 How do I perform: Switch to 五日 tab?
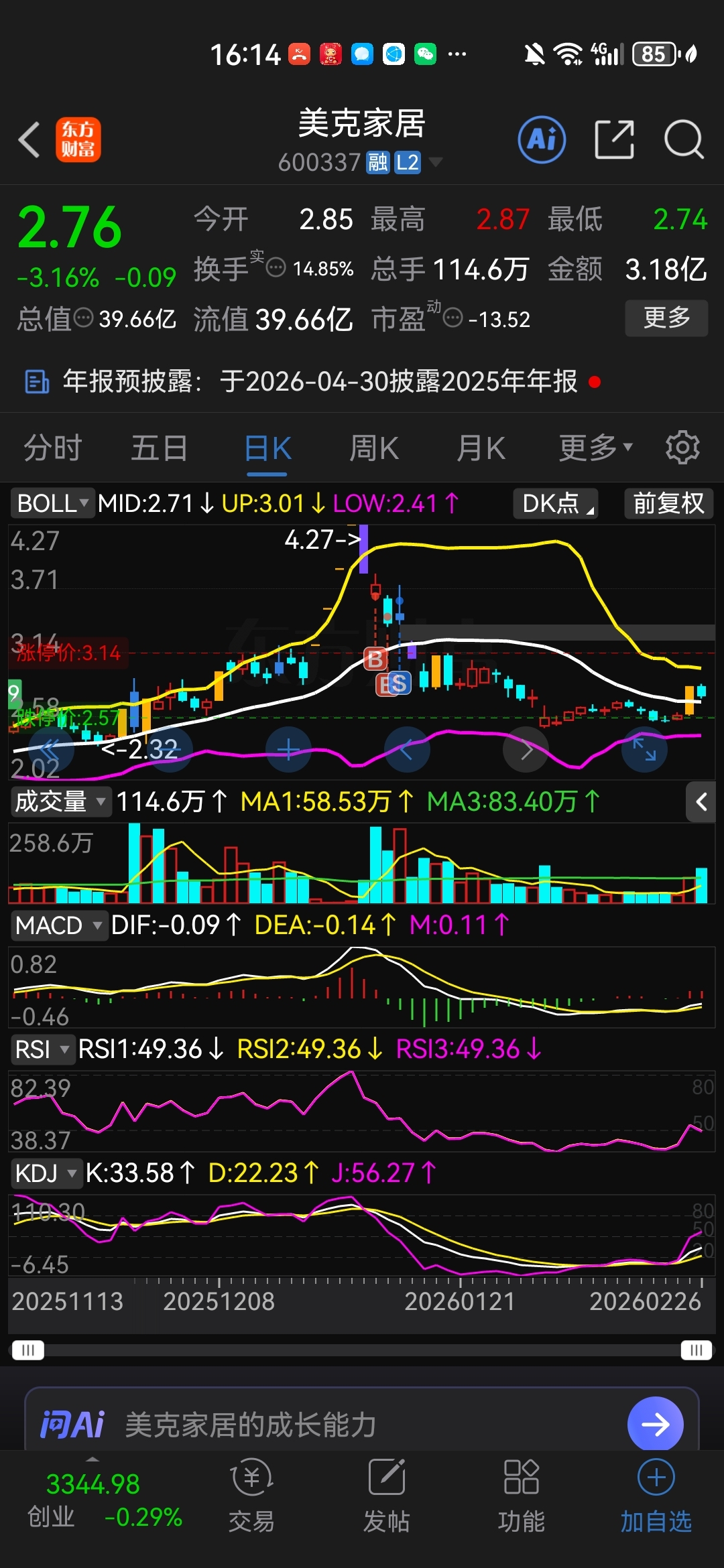pos(160,447)
